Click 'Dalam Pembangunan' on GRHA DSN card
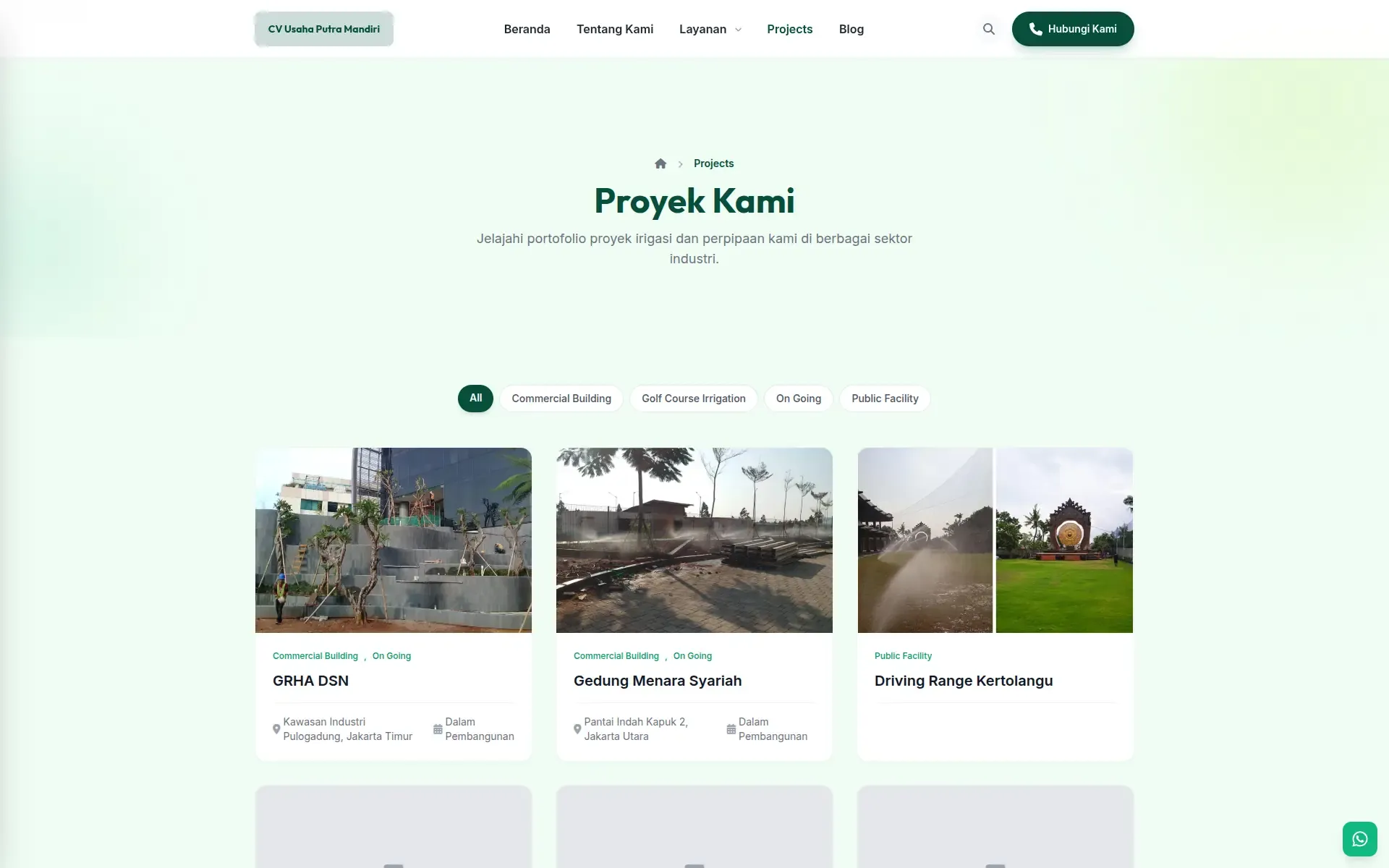This screenshot has width=1389, height=868. (480, 729)
